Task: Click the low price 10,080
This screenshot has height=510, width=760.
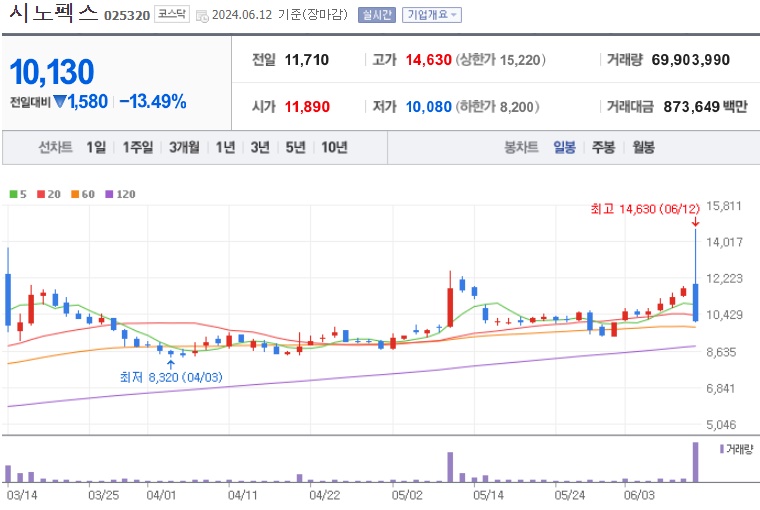Action: click(x=428, y=106)
